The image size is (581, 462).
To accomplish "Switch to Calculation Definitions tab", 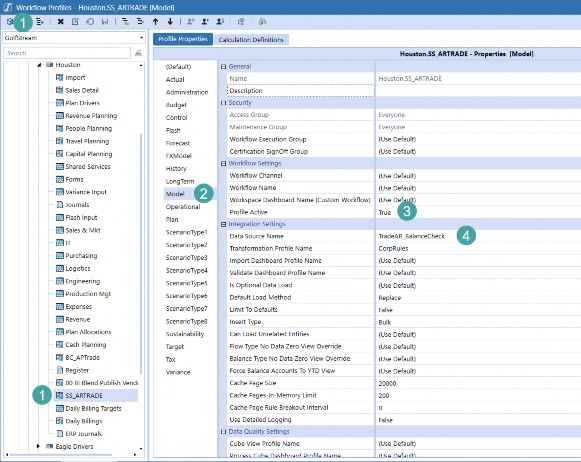I will tap(251, 40).
